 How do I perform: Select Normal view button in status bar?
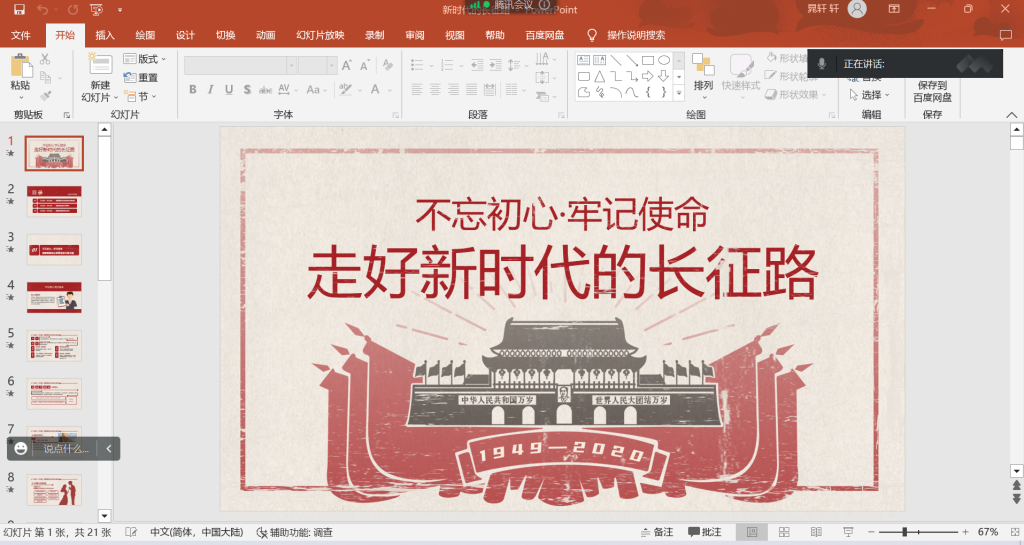752,532
